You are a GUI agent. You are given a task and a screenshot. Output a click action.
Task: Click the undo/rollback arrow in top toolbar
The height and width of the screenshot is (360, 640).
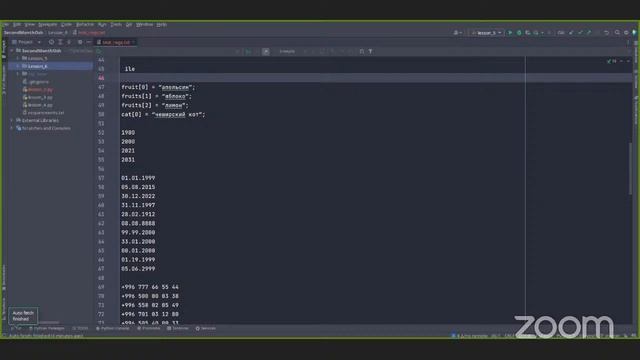click(607, 33)
